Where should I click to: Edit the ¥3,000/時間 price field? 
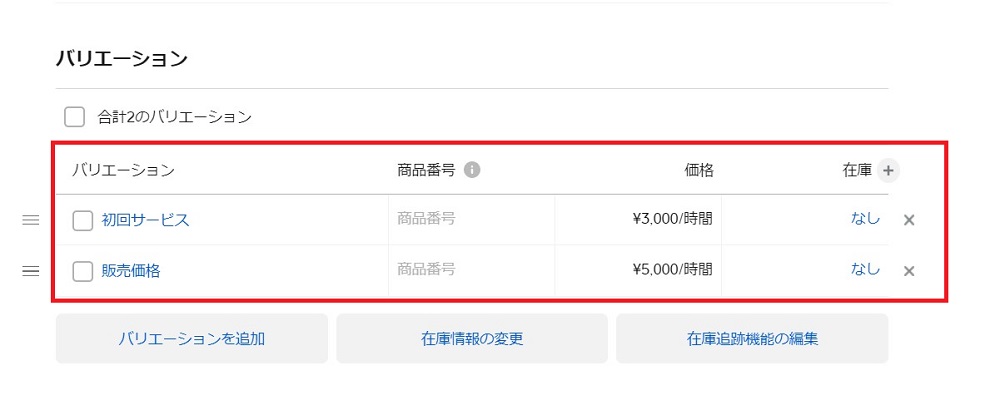638,219
